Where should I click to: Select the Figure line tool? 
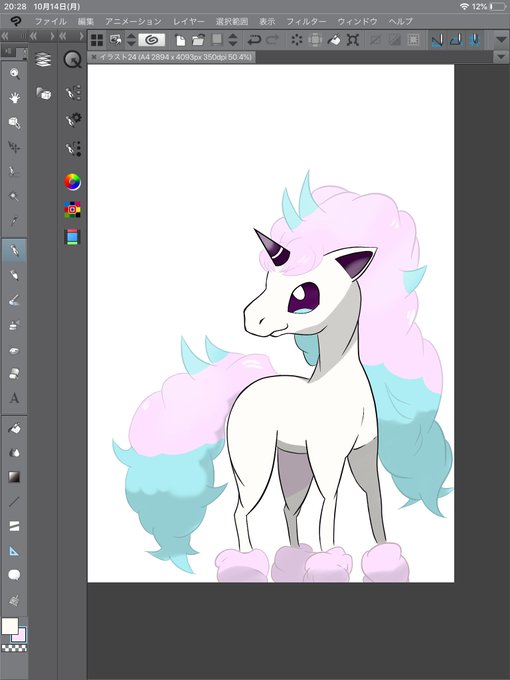[14, 502]
